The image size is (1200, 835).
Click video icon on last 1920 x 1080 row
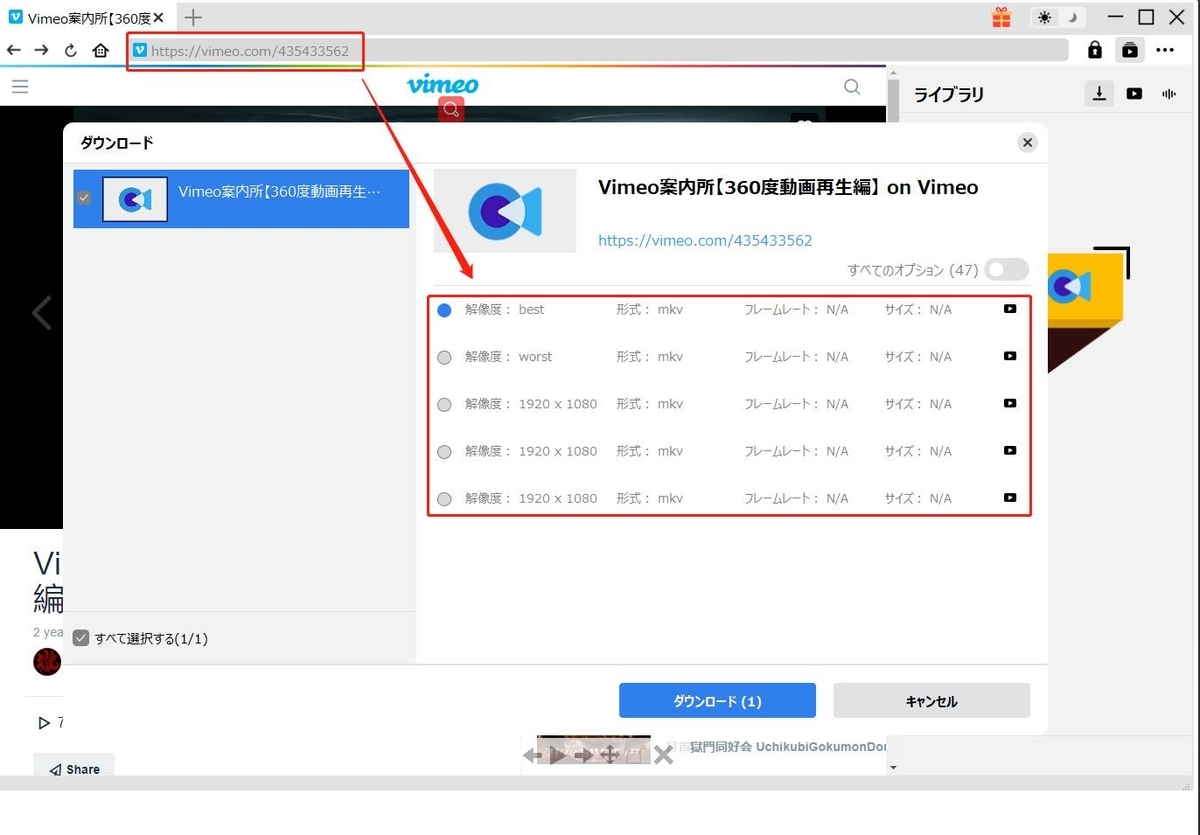1010,497
